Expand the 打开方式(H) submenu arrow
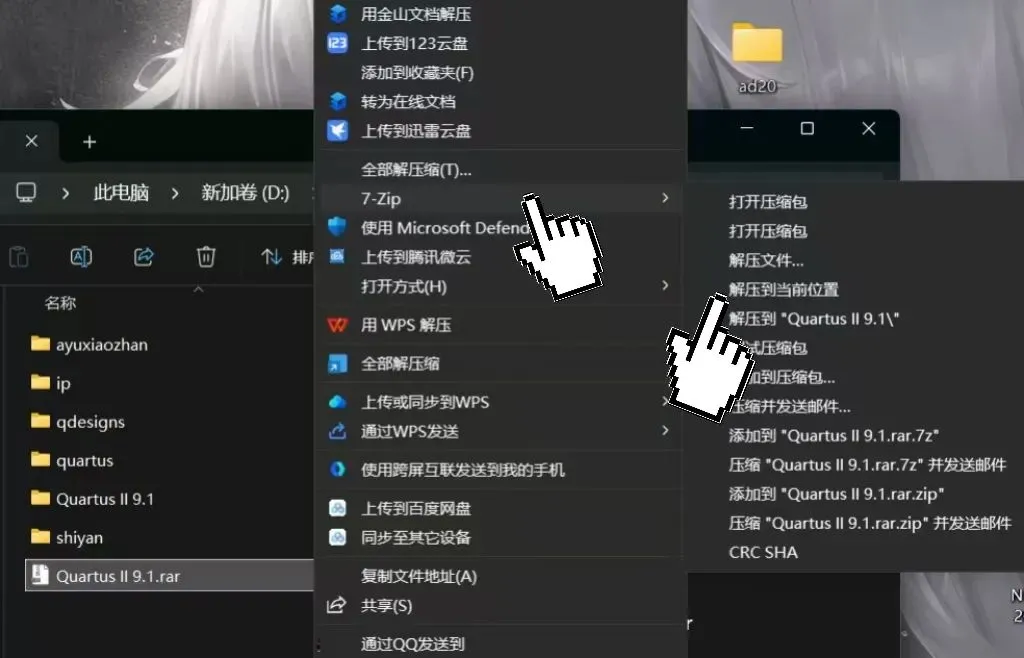The image size is (1024, 658). click(x=665, y=285)
